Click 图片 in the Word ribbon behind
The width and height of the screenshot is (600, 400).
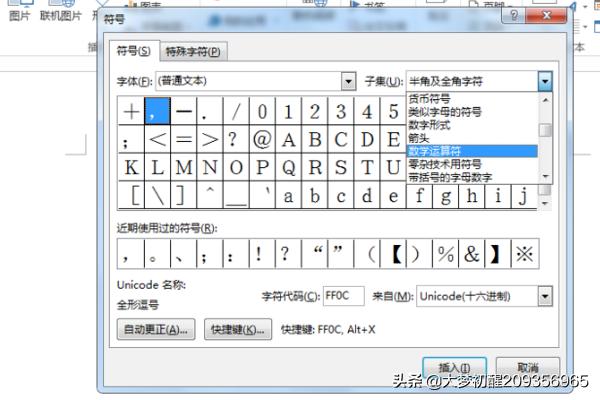19,16
